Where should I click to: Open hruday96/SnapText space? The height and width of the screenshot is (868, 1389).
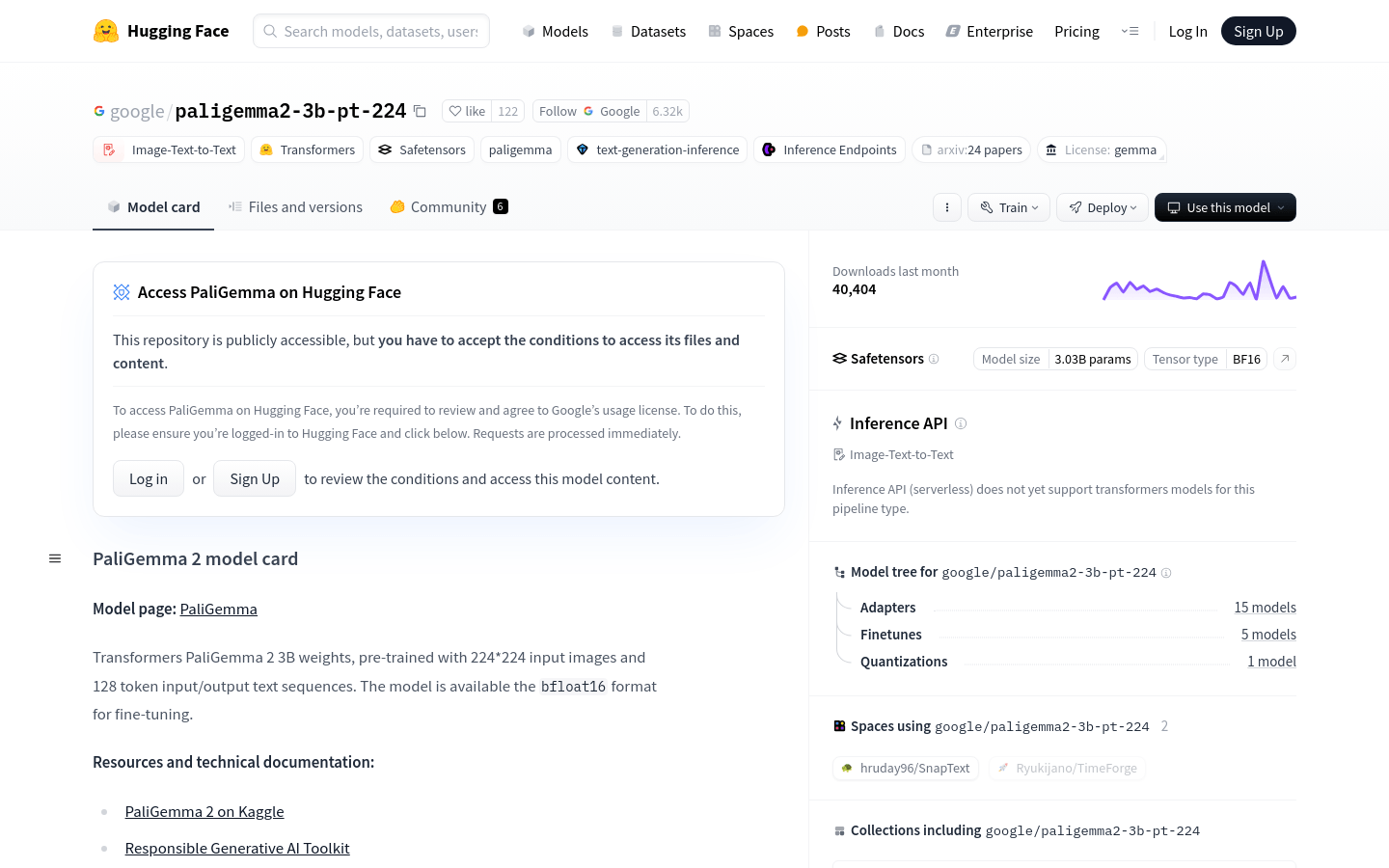click(906, 768)
